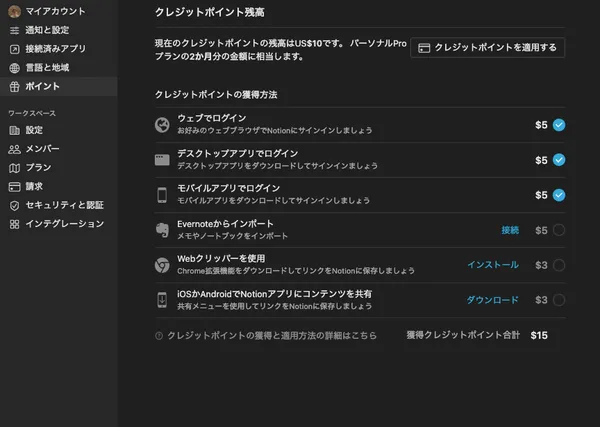The width and height of the screenshot is (600, 427).
Task: Click iOSかAndroidでNotionアプリにコンテンツを共有 title
Action: (274, 293)
